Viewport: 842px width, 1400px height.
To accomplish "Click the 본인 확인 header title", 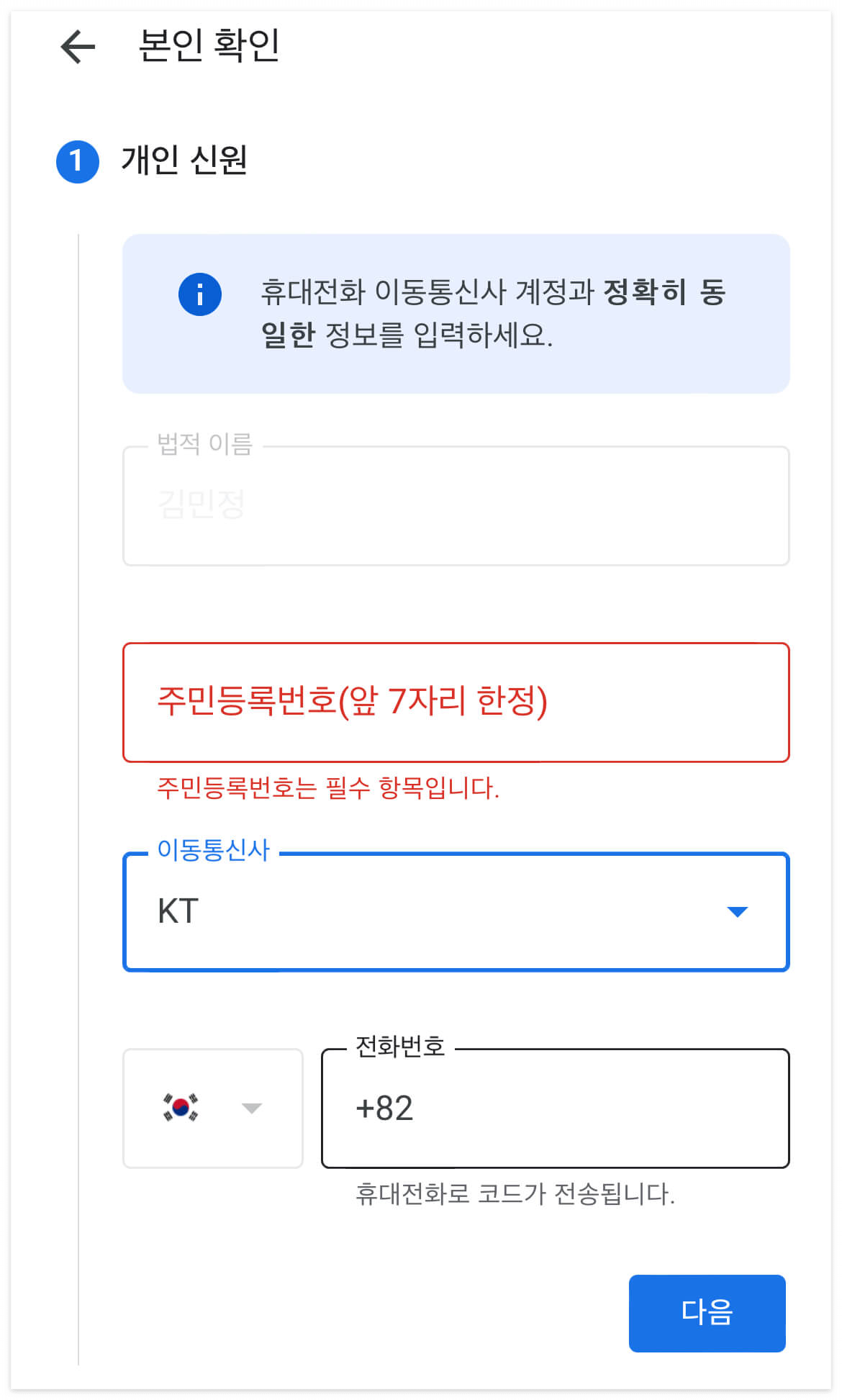I will click(204, 43).
